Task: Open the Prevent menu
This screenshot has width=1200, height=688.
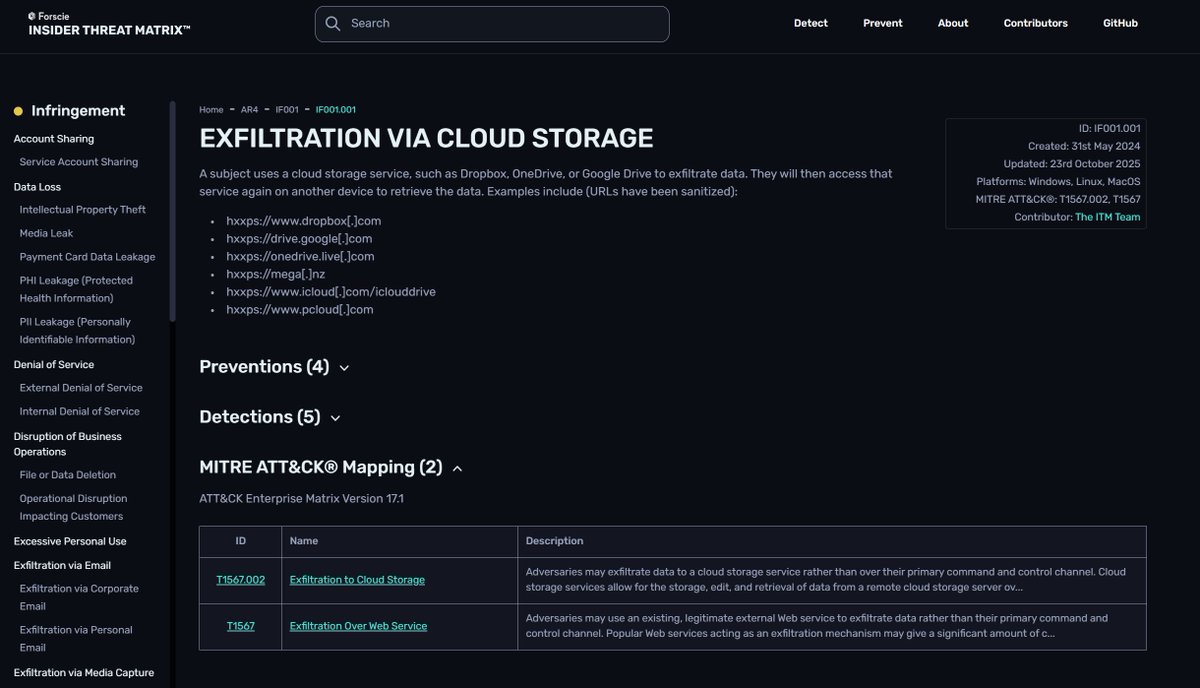Action: click(x=883, y=23)
